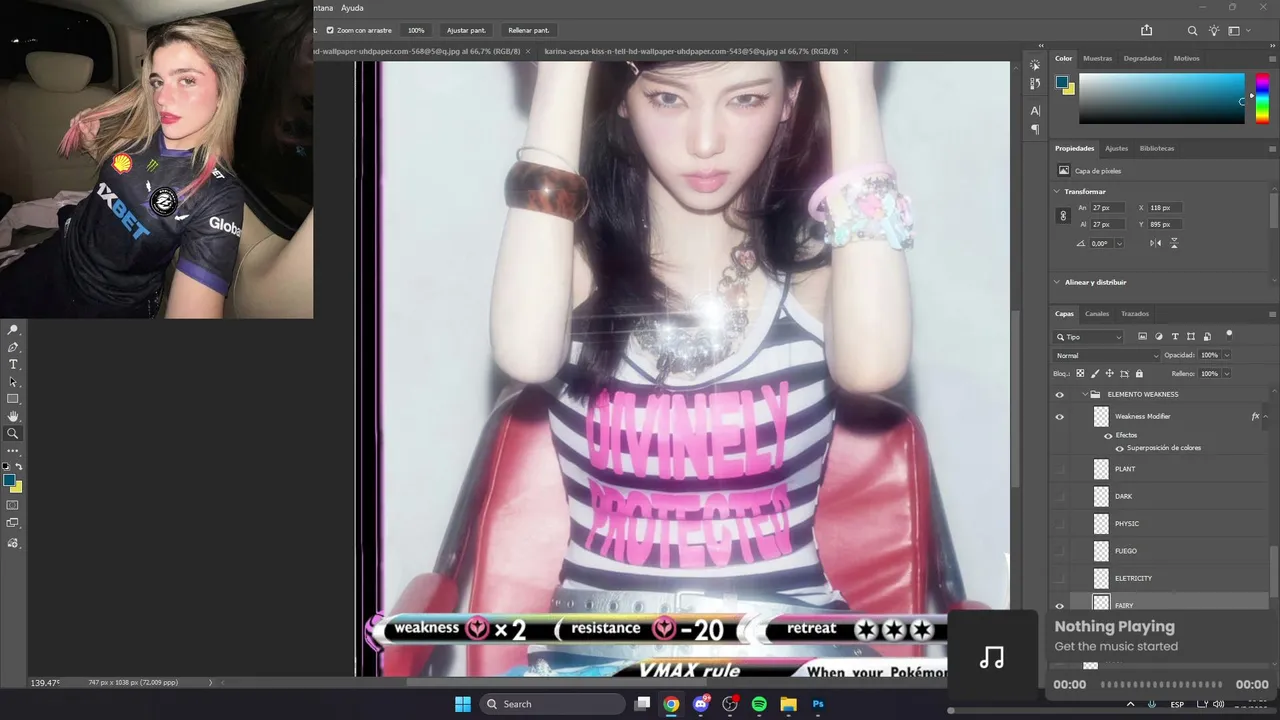Open the Ayuda menu
1280x720 pixels.
352,8
